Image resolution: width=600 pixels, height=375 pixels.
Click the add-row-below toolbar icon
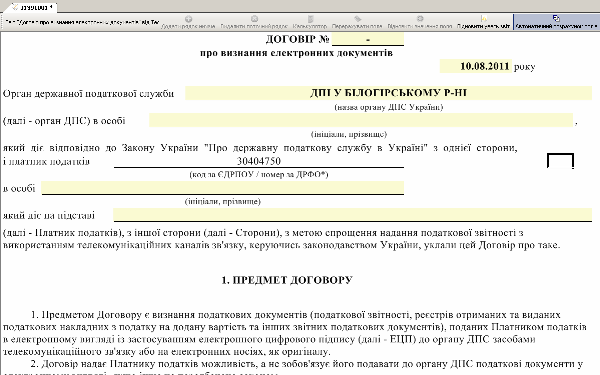(x=188, y=18)
